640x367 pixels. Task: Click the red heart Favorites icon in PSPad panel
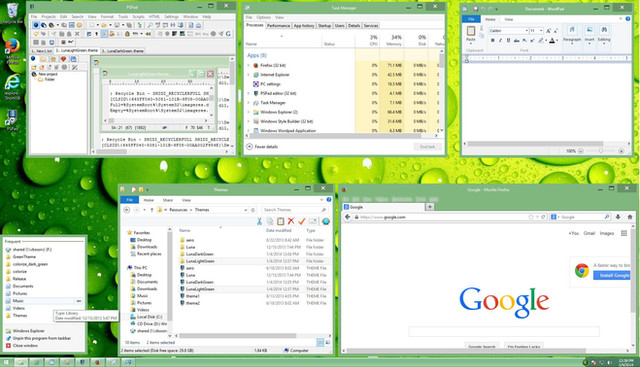tap(63, 59)
